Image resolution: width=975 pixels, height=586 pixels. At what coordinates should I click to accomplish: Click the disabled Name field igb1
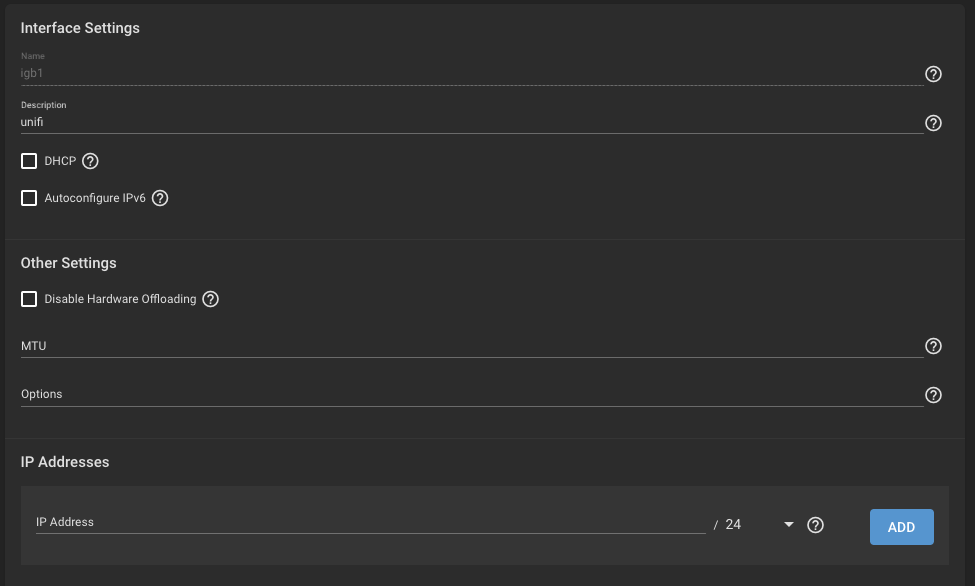[x=472, y=73]
